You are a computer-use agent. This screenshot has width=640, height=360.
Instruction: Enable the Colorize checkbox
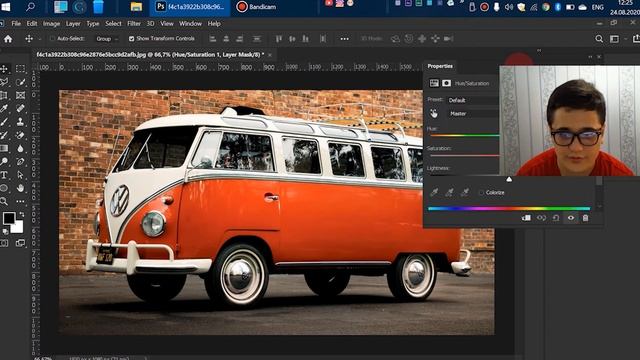(481, 192)
